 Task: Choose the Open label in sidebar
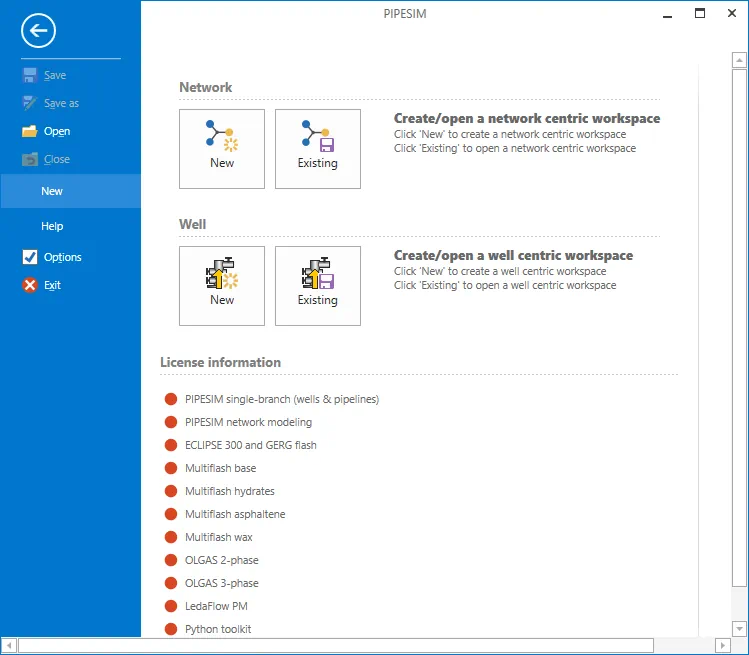[x=57, y=131]
